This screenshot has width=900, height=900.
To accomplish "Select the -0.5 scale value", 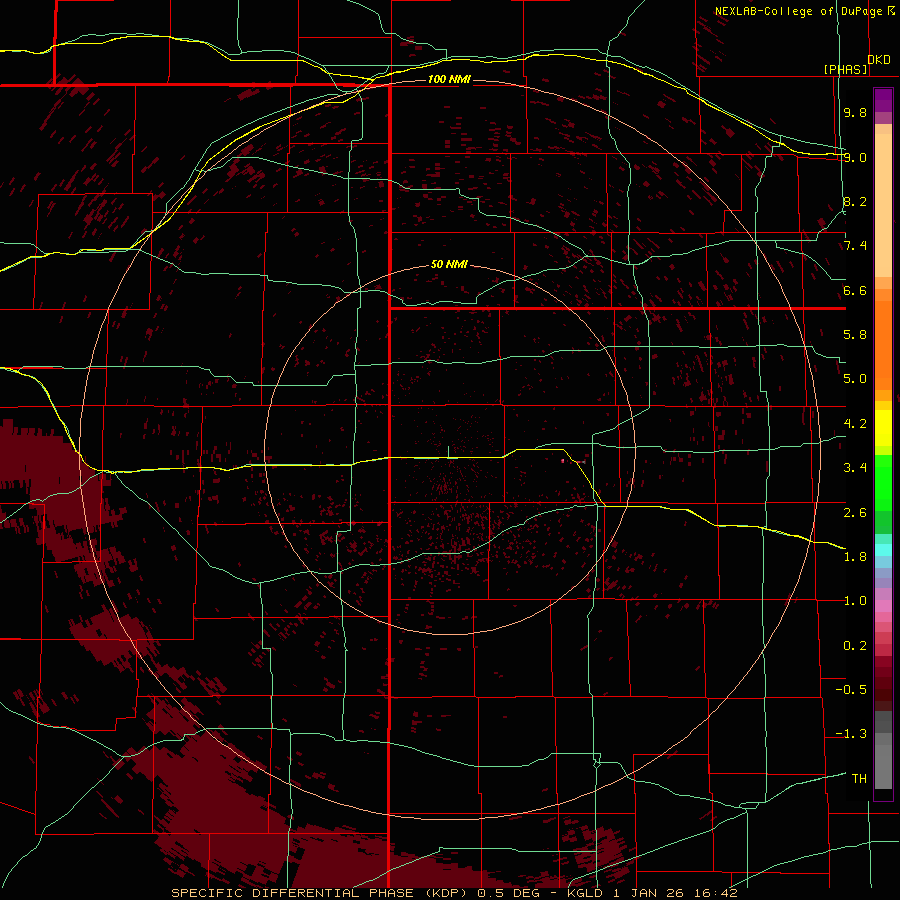I will pyautogui.click(x=851, y=690).
